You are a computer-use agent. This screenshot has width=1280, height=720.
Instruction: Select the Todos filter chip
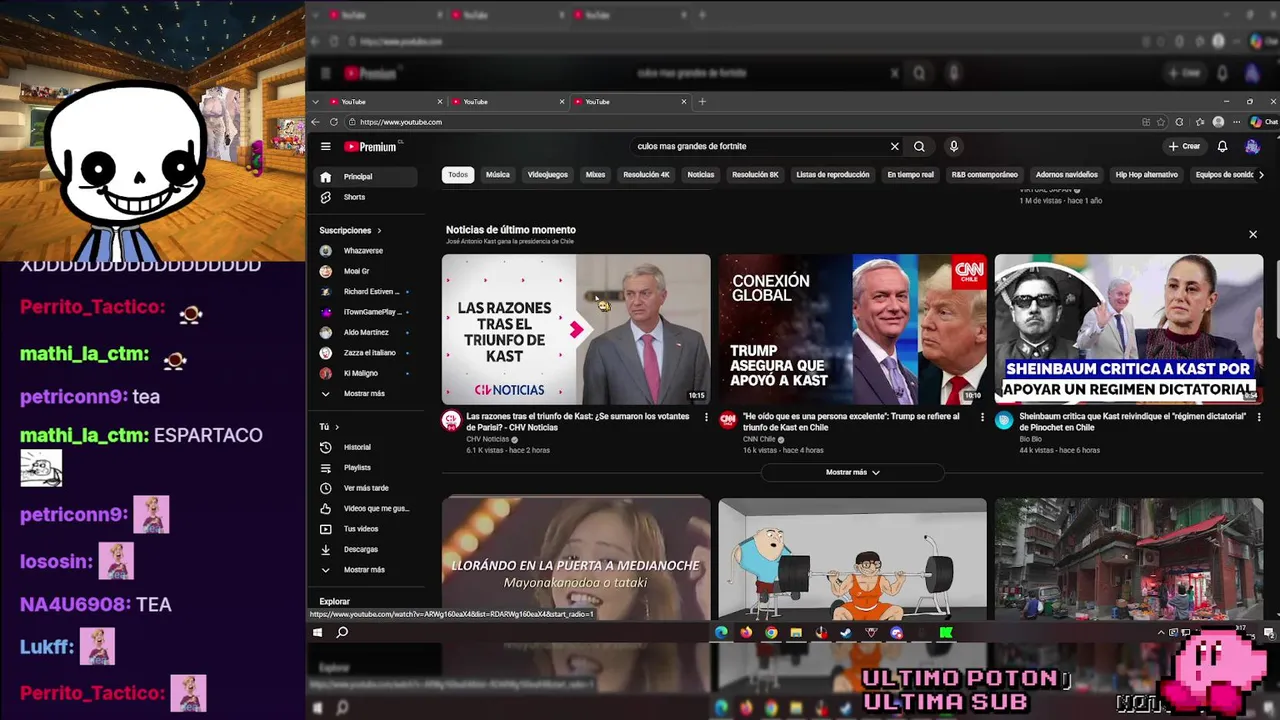(x=458, y=175)
